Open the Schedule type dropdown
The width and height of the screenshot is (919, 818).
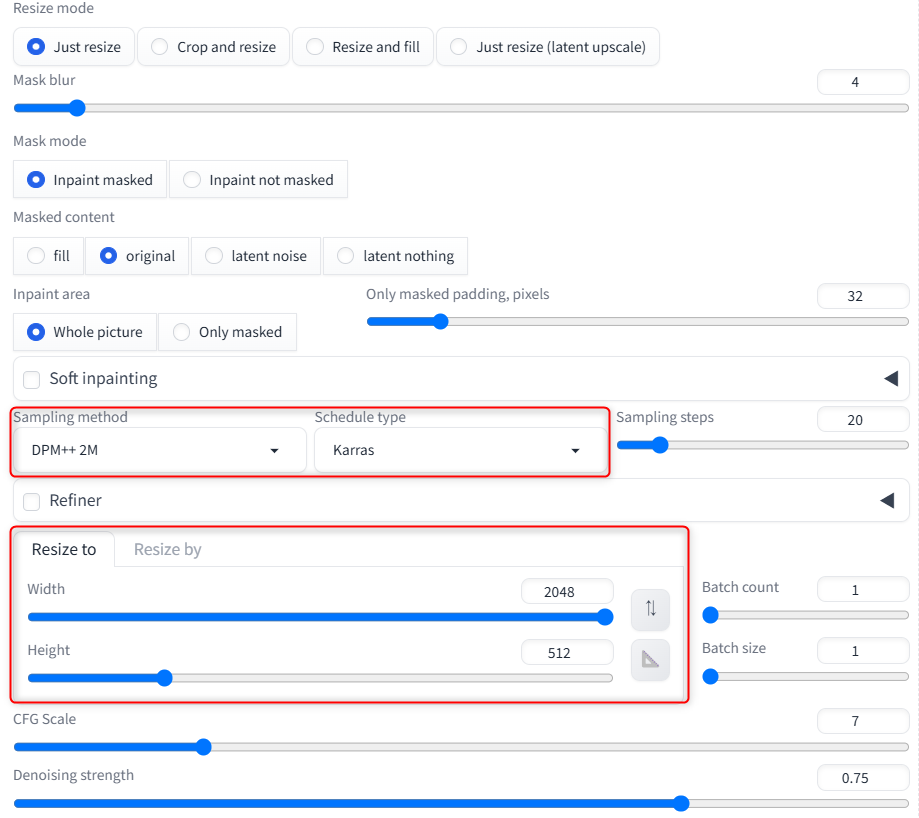pyautogui.click(x=460, y=450)
